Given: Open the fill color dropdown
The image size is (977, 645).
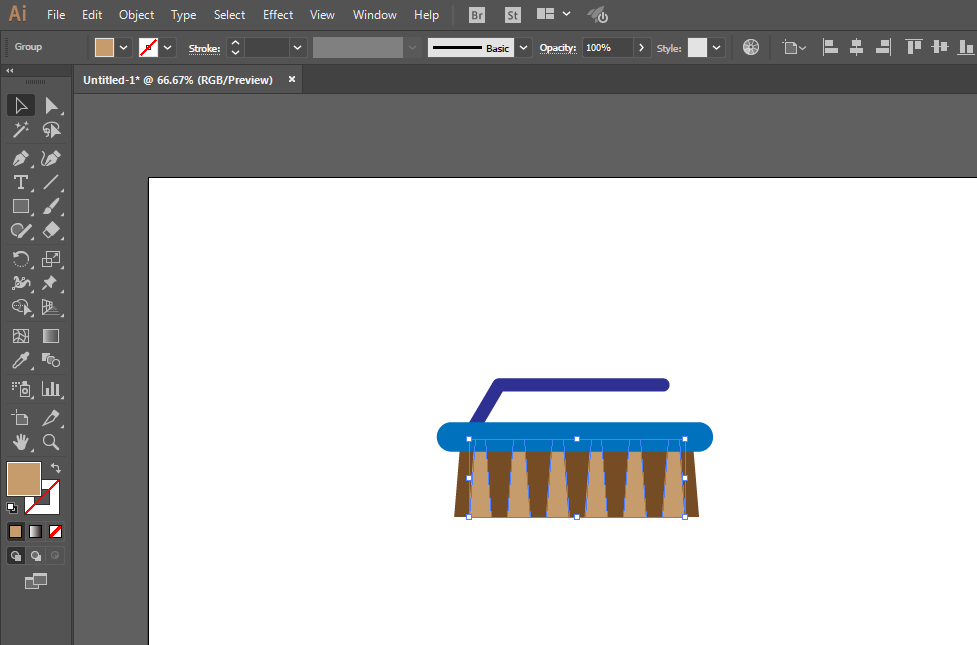Looking at the screenshot, I should coord(124,48).
